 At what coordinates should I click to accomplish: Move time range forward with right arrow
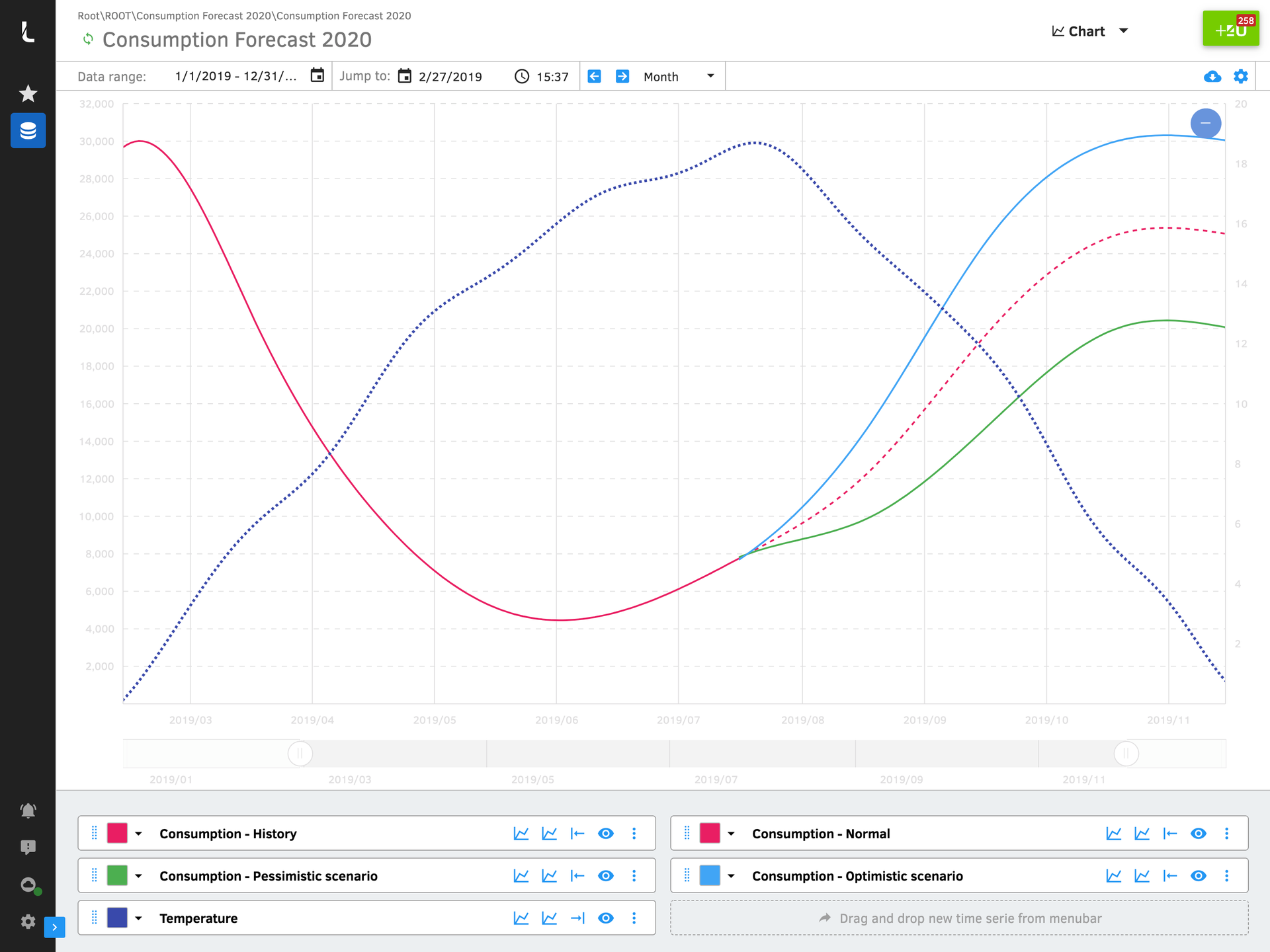(622, 77)
